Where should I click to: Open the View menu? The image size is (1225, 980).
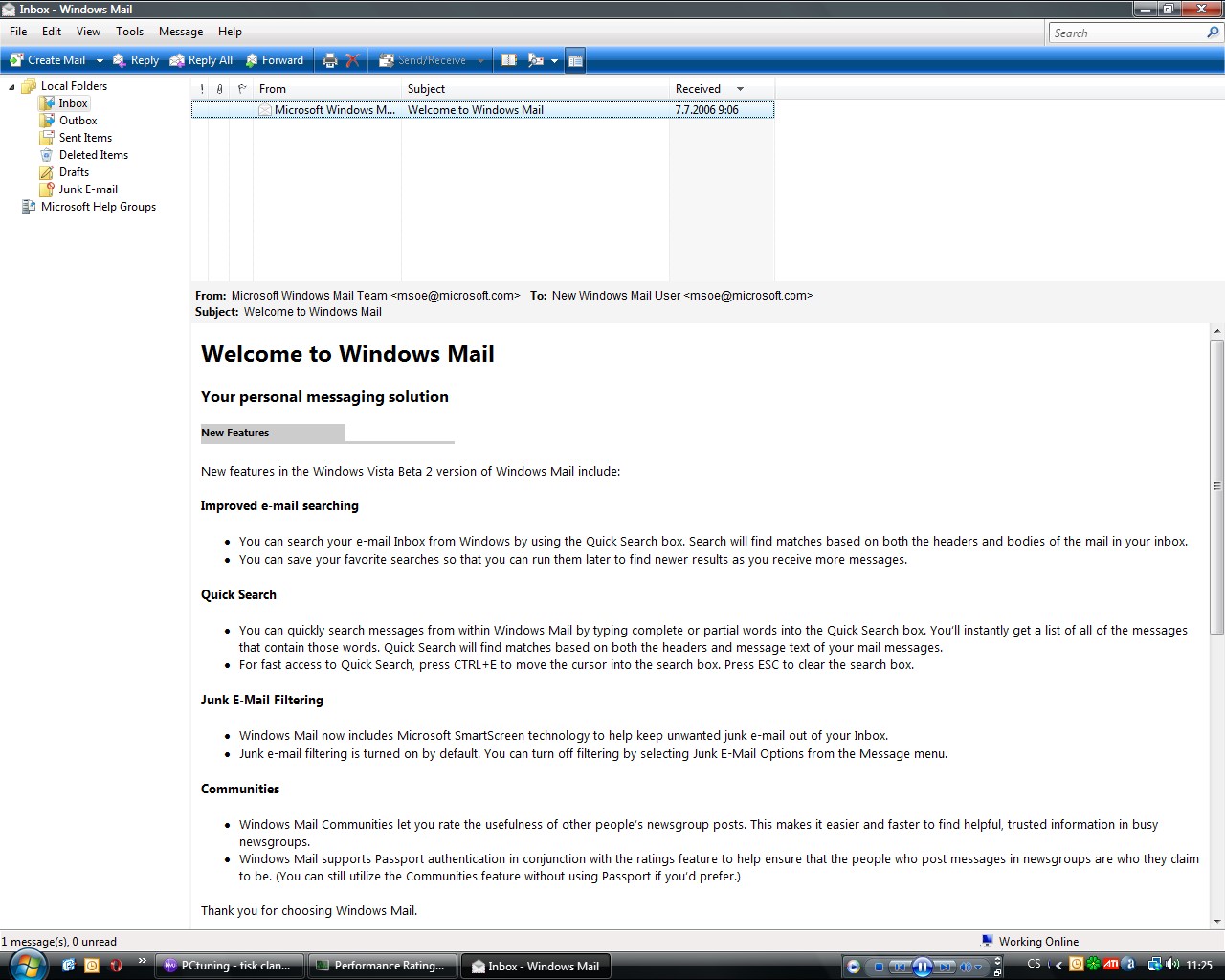click(x=88, y=32)
